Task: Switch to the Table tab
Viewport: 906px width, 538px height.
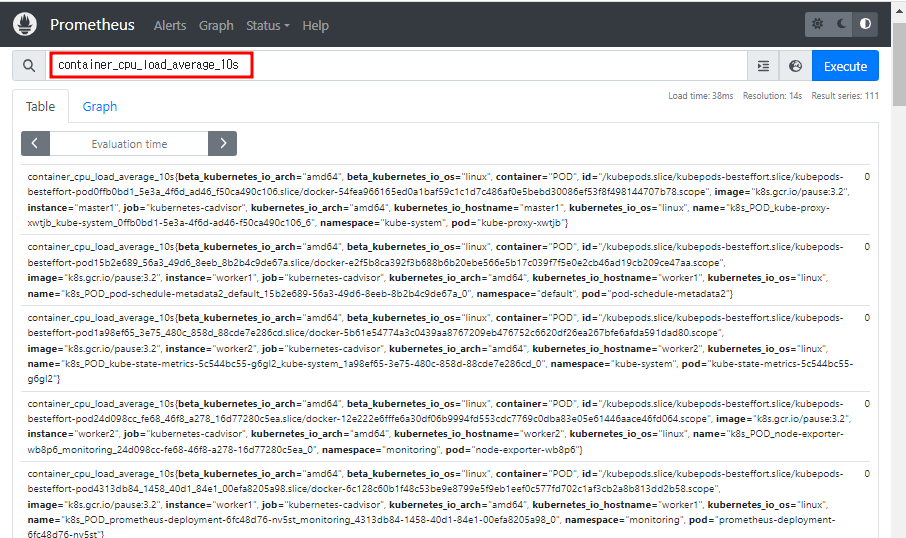Action: click(40, 106)
